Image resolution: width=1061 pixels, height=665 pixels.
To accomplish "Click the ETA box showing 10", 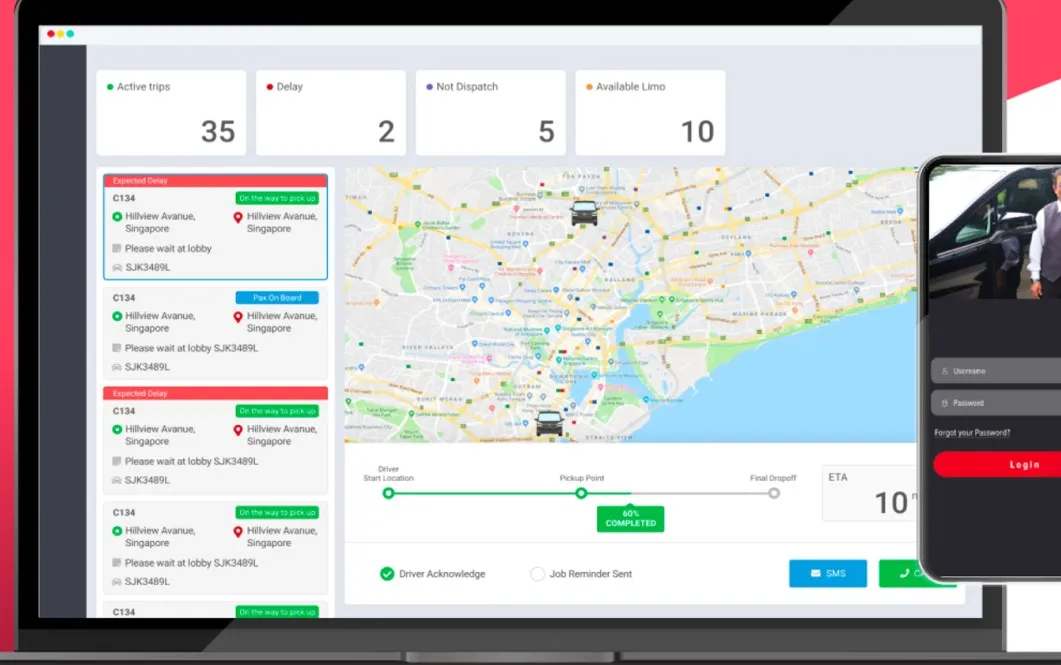I will 870,493.
